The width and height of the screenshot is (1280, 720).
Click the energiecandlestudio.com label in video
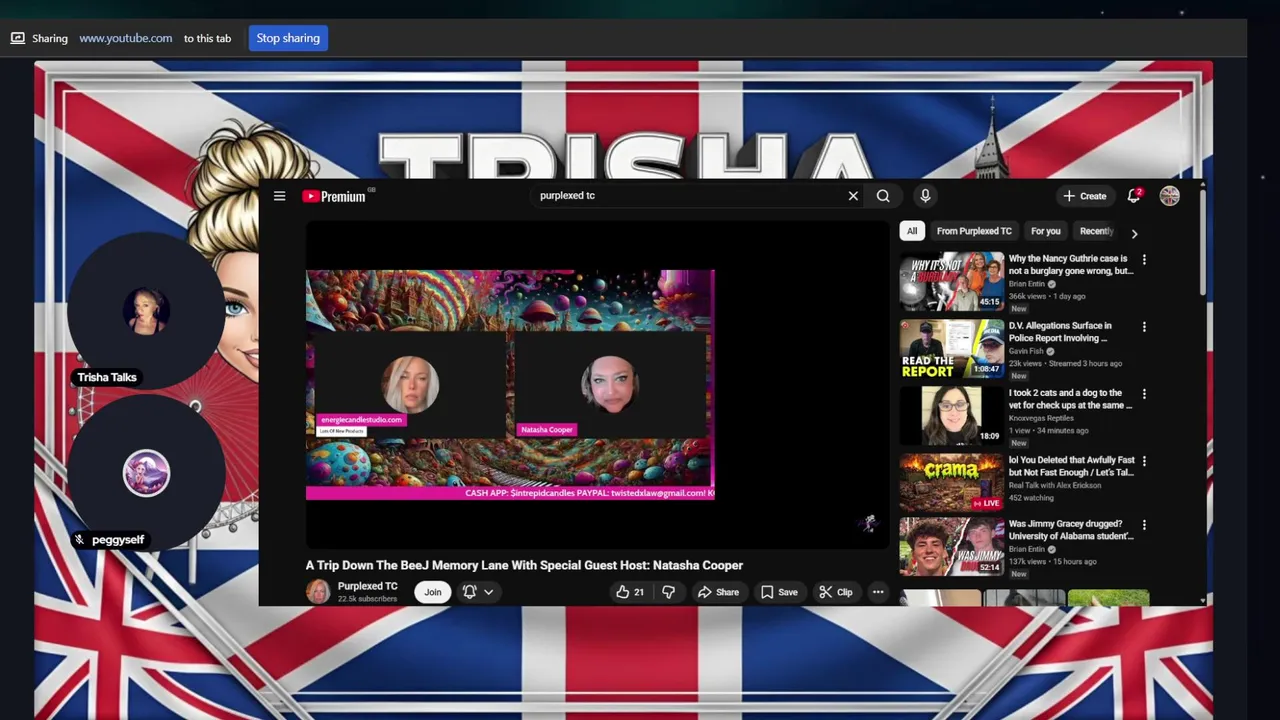pos(361,420)
